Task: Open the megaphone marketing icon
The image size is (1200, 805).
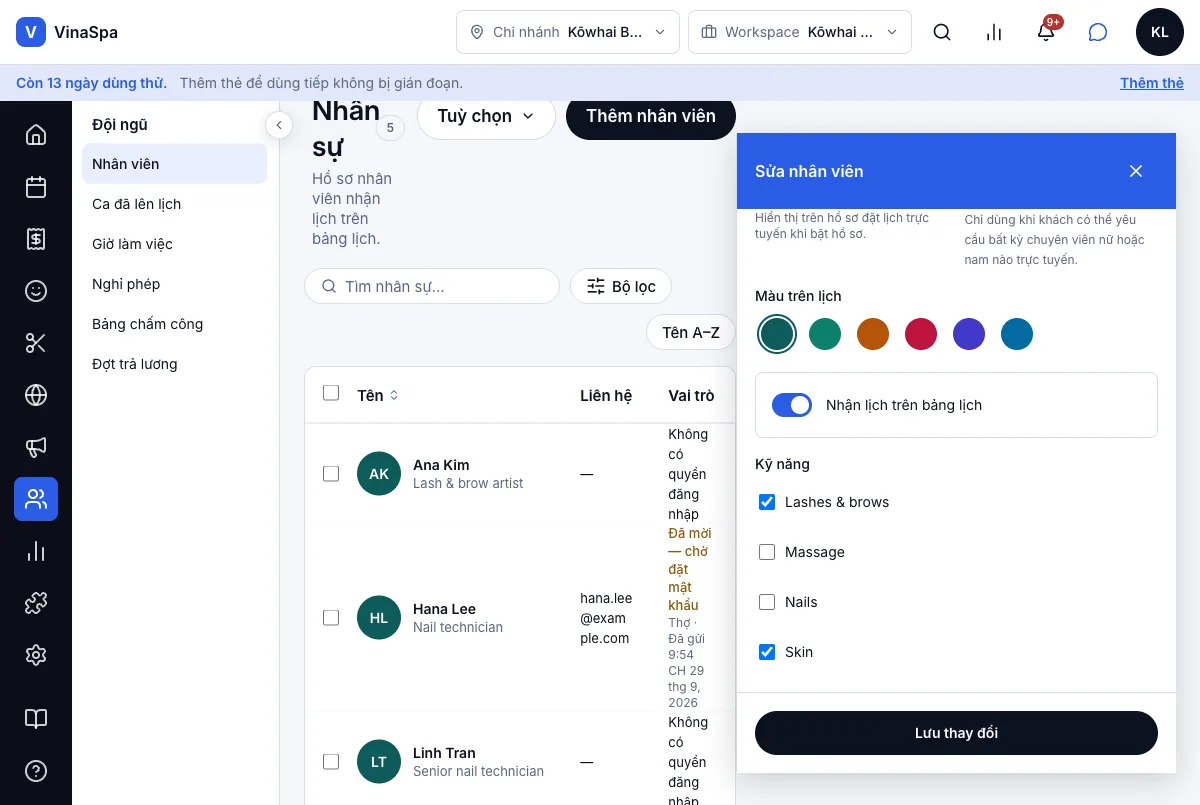Action: [36, 447]
